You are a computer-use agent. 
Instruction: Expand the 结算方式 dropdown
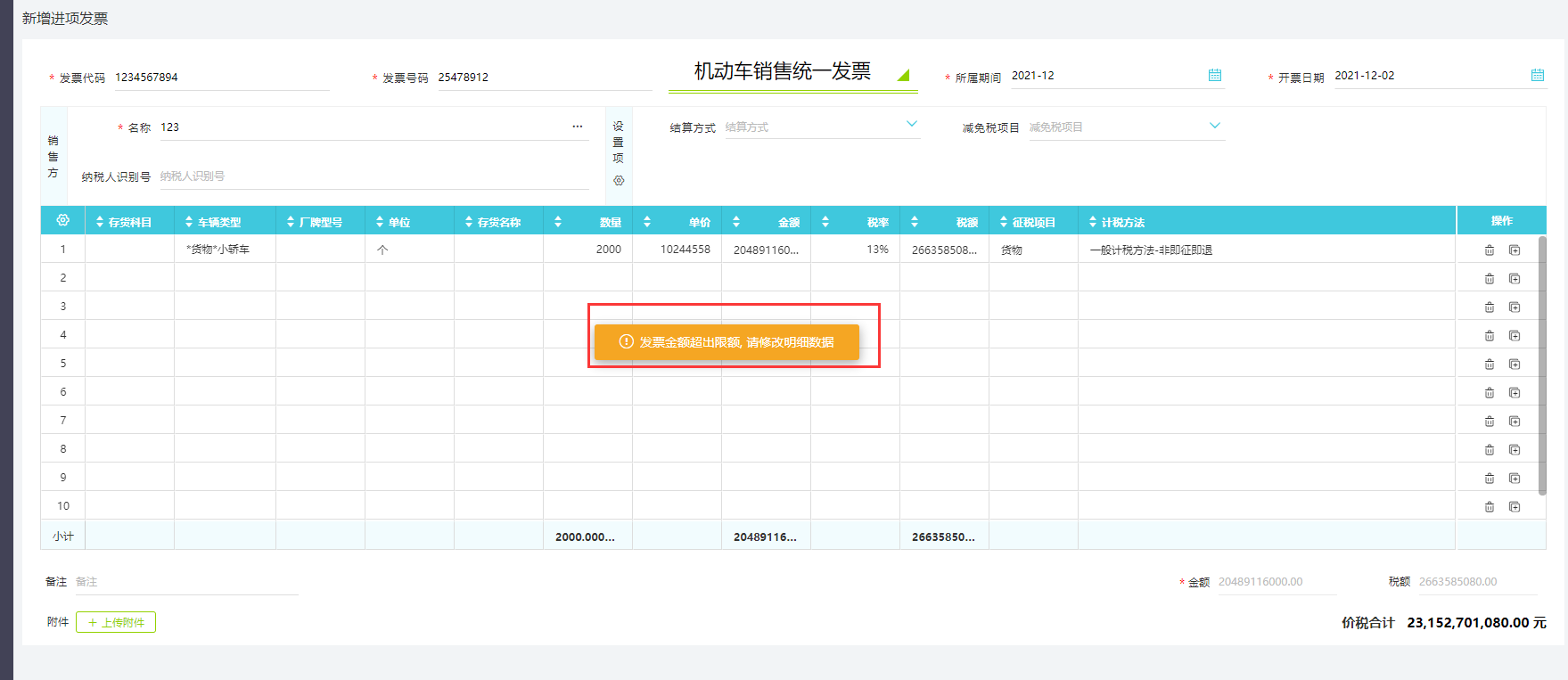click(911, 125)
